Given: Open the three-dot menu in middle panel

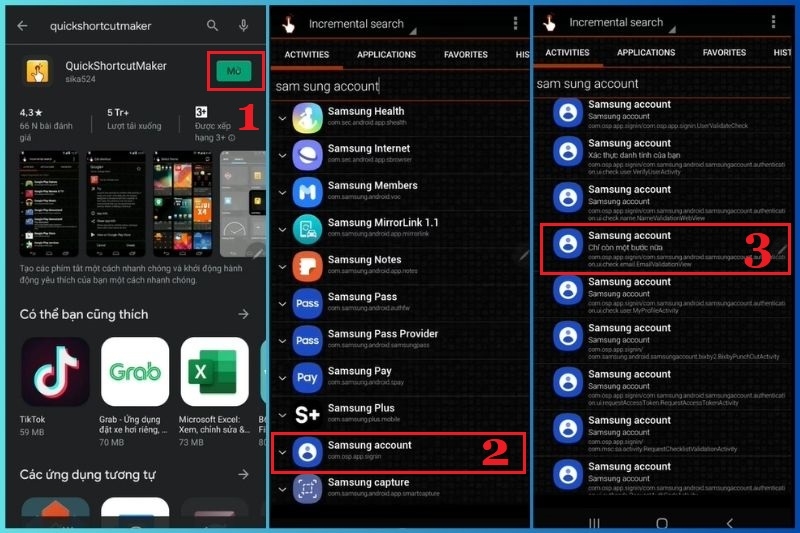Looking at the screenshot, I should (x=515, y=23).
